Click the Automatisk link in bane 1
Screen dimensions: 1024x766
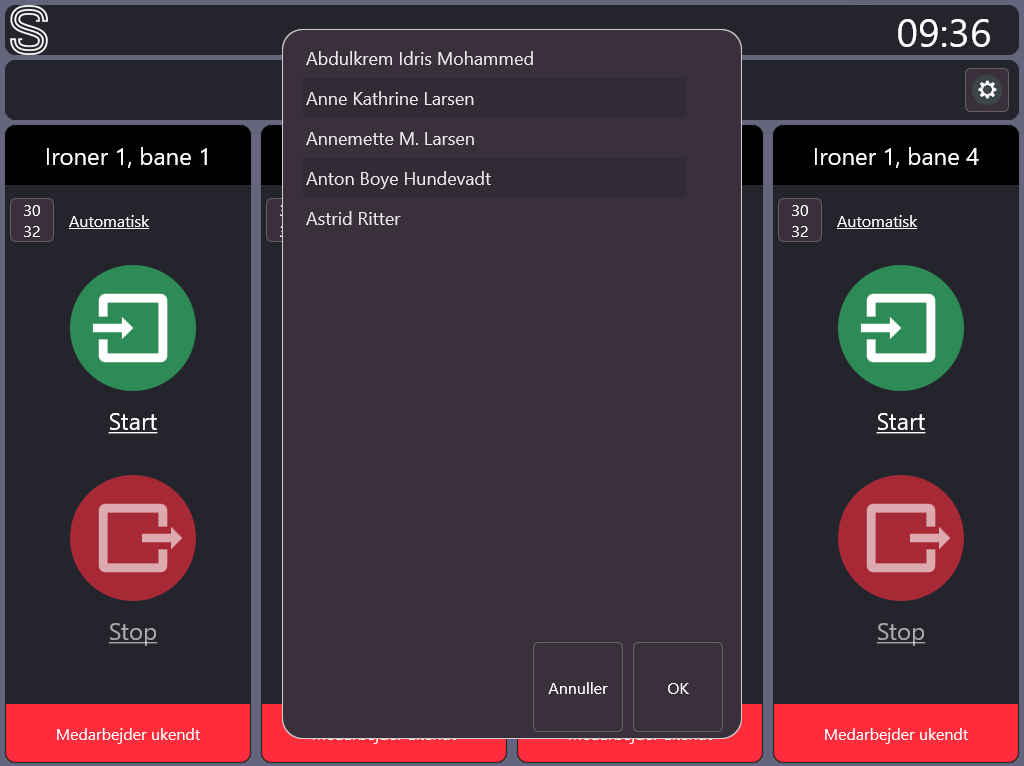(109, 222)
